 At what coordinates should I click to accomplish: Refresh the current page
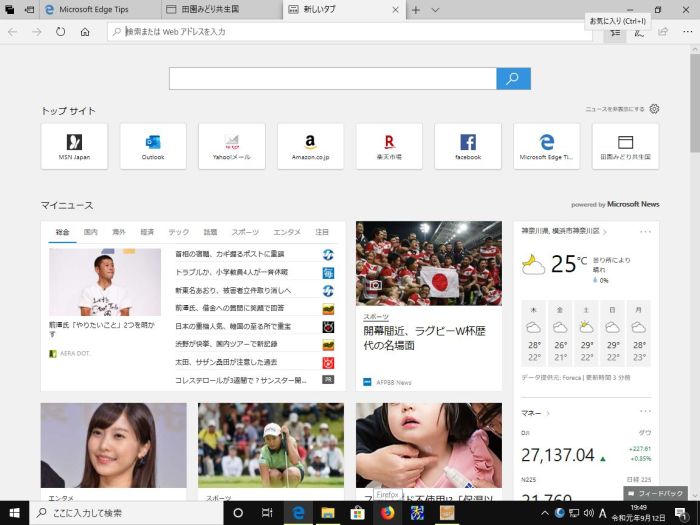pos(61,32)
